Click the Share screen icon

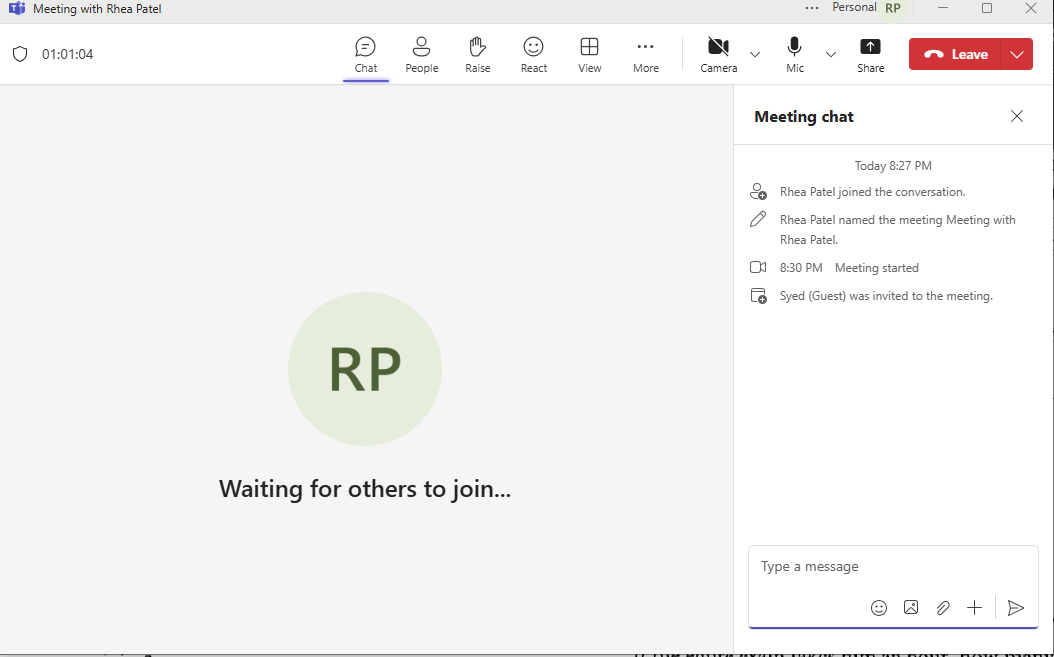[x=870, y=54]
